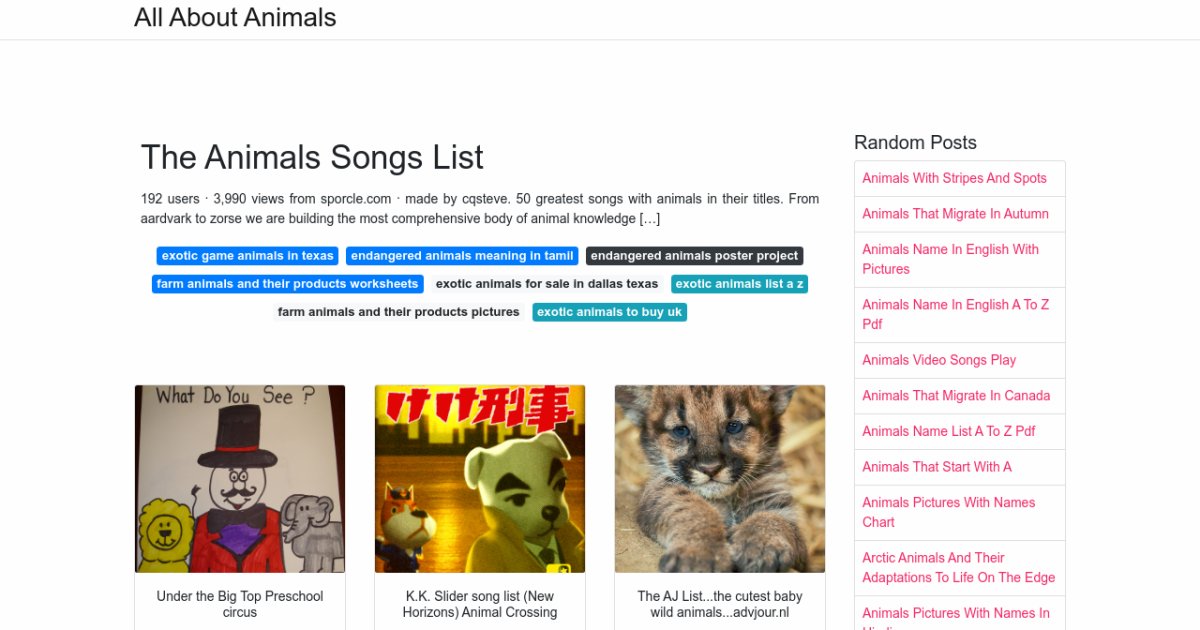The width and height of the screenshot is (1200, 630).
Task: Open the 'exotic game animals in texas' tag
Action: click(247, 256)
